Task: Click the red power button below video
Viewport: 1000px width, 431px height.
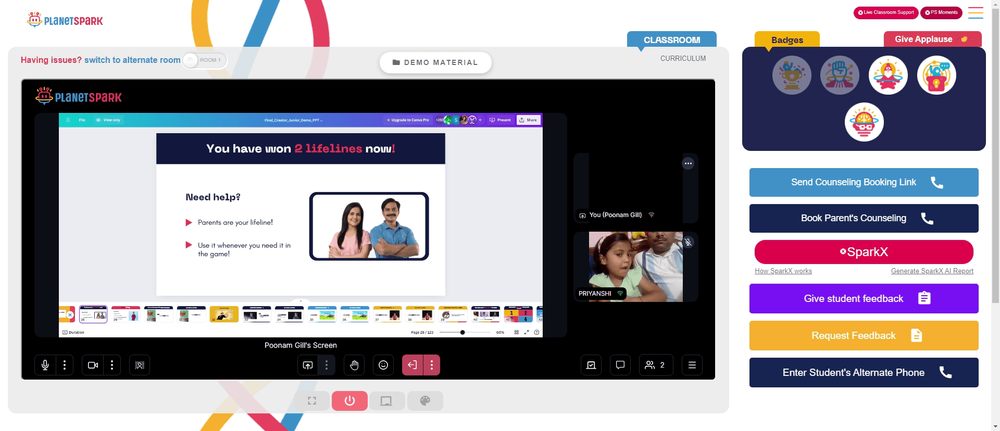Action: tap(349, 401)
